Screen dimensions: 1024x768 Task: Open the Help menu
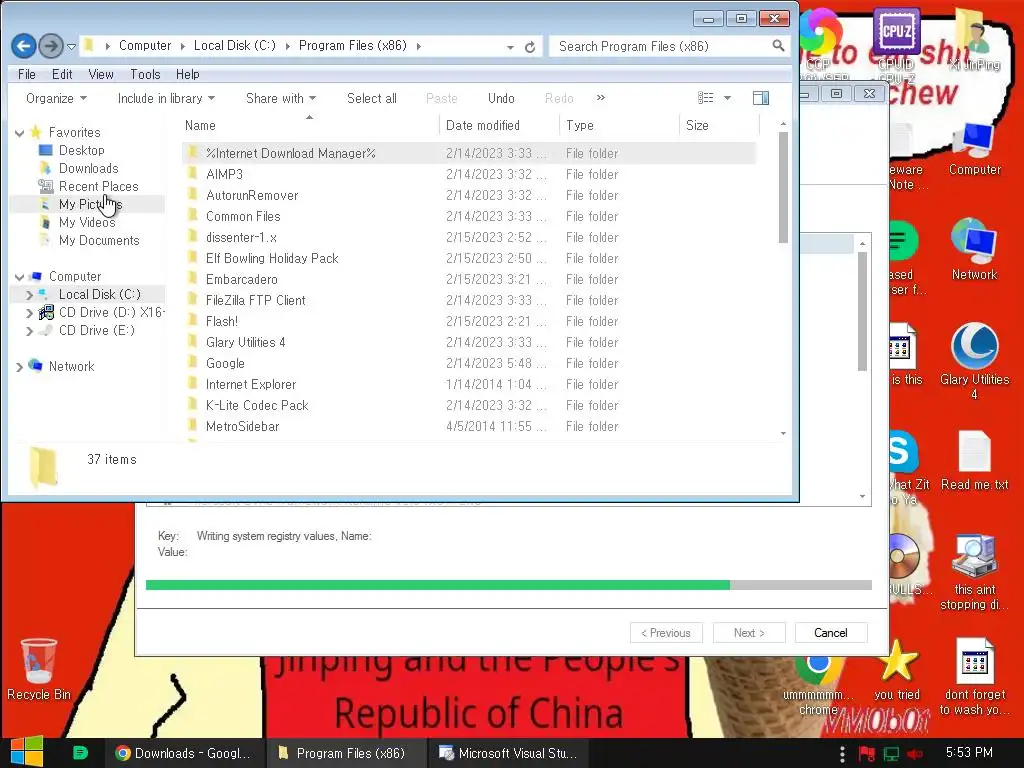coord(187,74)
